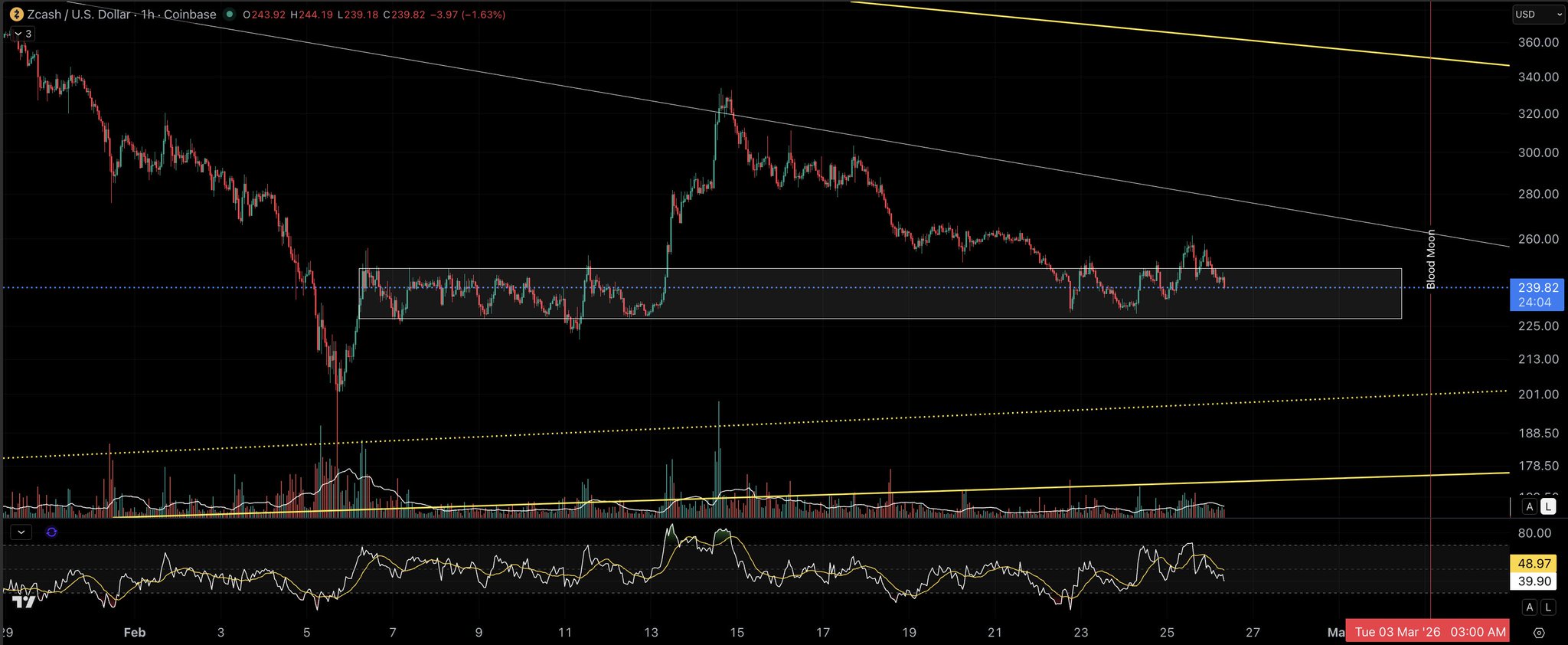This screenshot has width=1568, height=645.
Task: Click the 5 date label on the time axis
Action: click(x=307, y=633)
